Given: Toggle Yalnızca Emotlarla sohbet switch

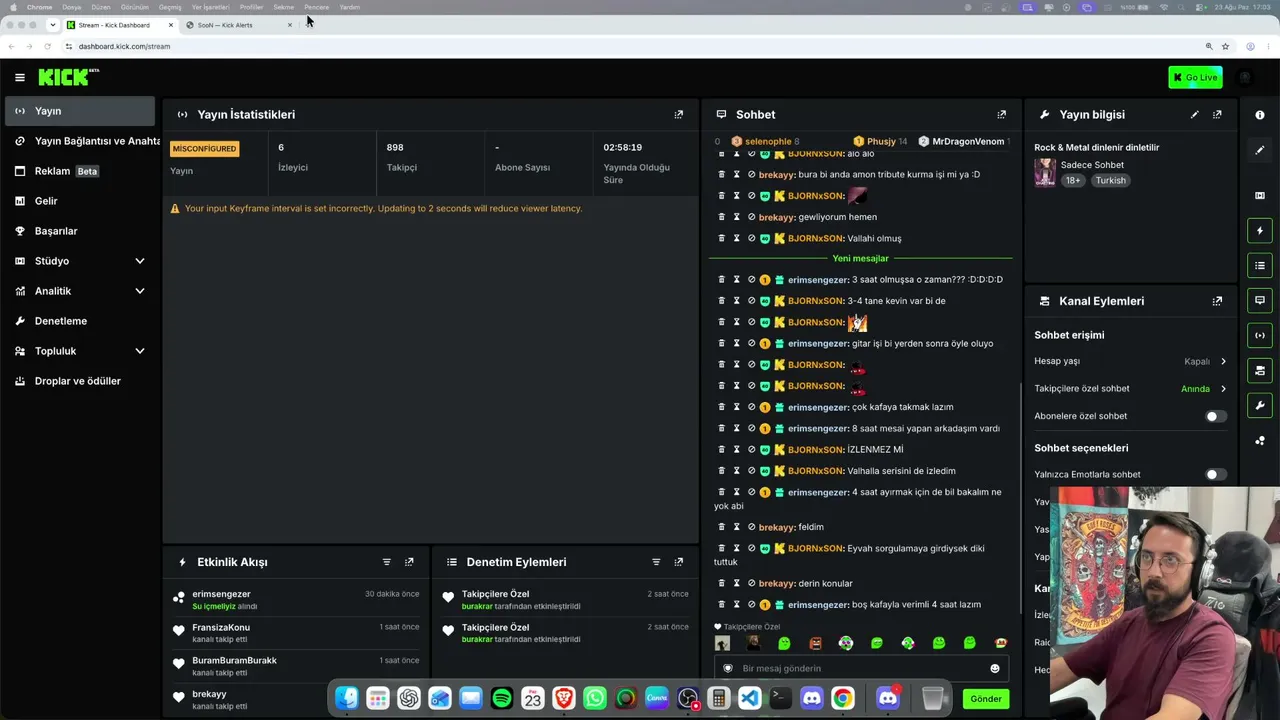Looking at the screenshot, I should (x=1215, y=474).
